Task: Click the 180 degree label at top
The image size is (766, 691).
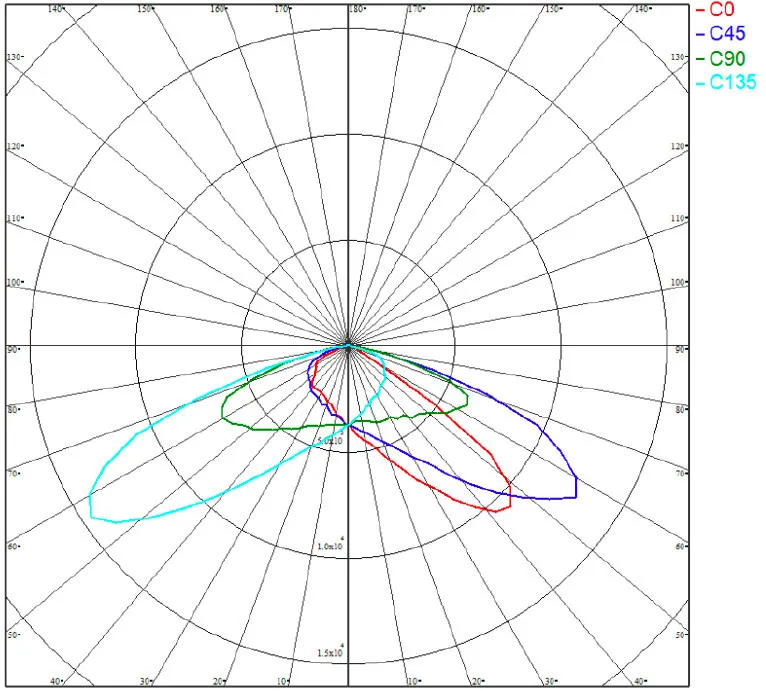Action: coord(355,9)
